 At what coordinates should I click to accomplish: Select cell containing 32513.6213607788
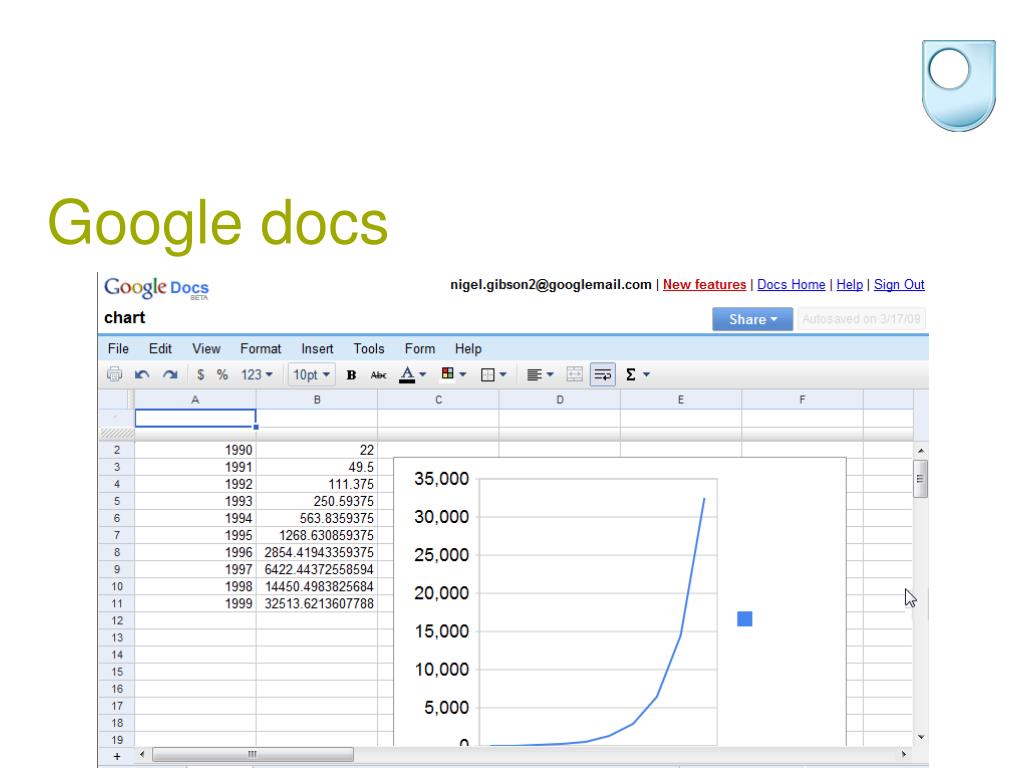click(317, 603)
